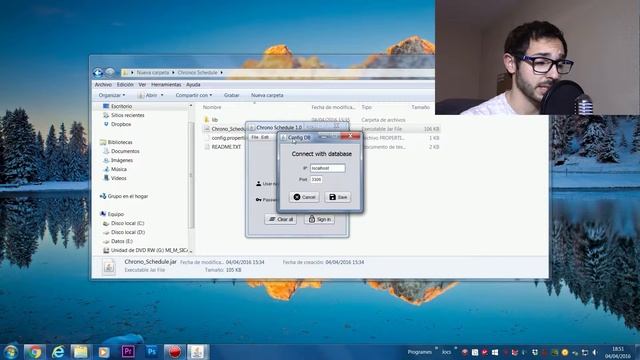
Task: Click the volume tray icon
Action: point(595,352)
